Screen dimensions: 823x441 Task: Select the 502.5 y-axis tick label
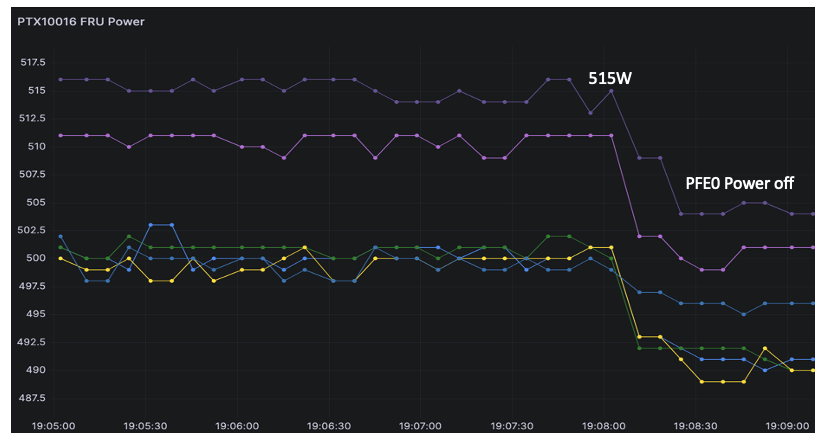(x=33, y=230)
